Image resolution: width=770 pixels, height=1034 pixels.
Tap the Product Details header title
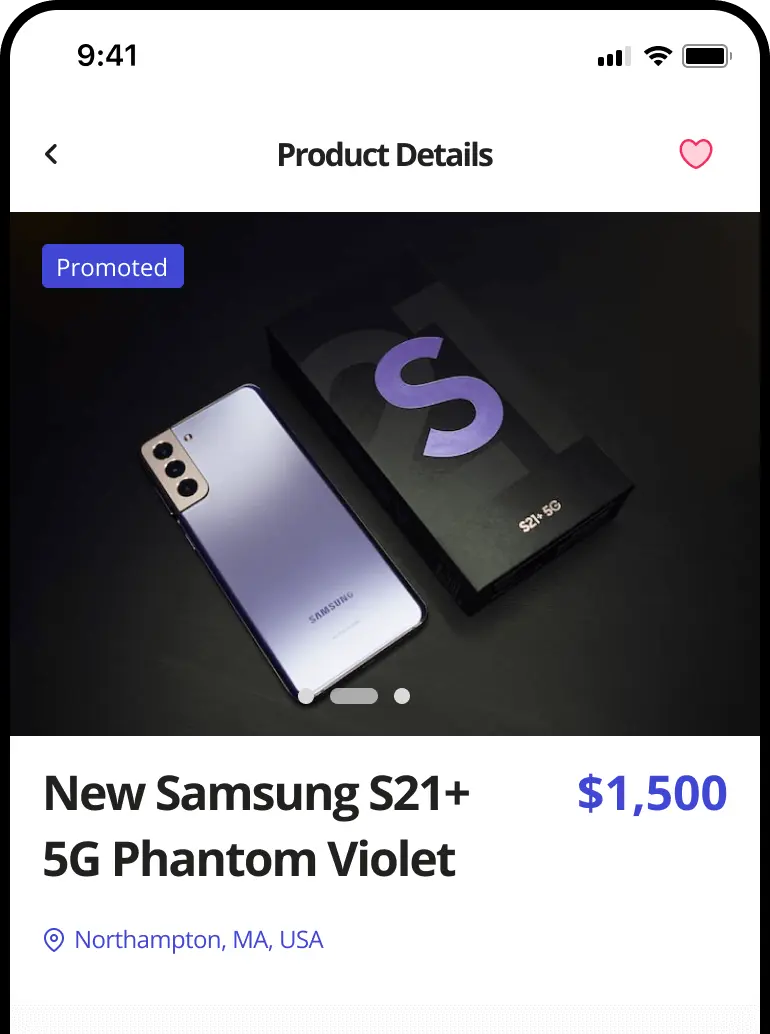pos(385,155)
